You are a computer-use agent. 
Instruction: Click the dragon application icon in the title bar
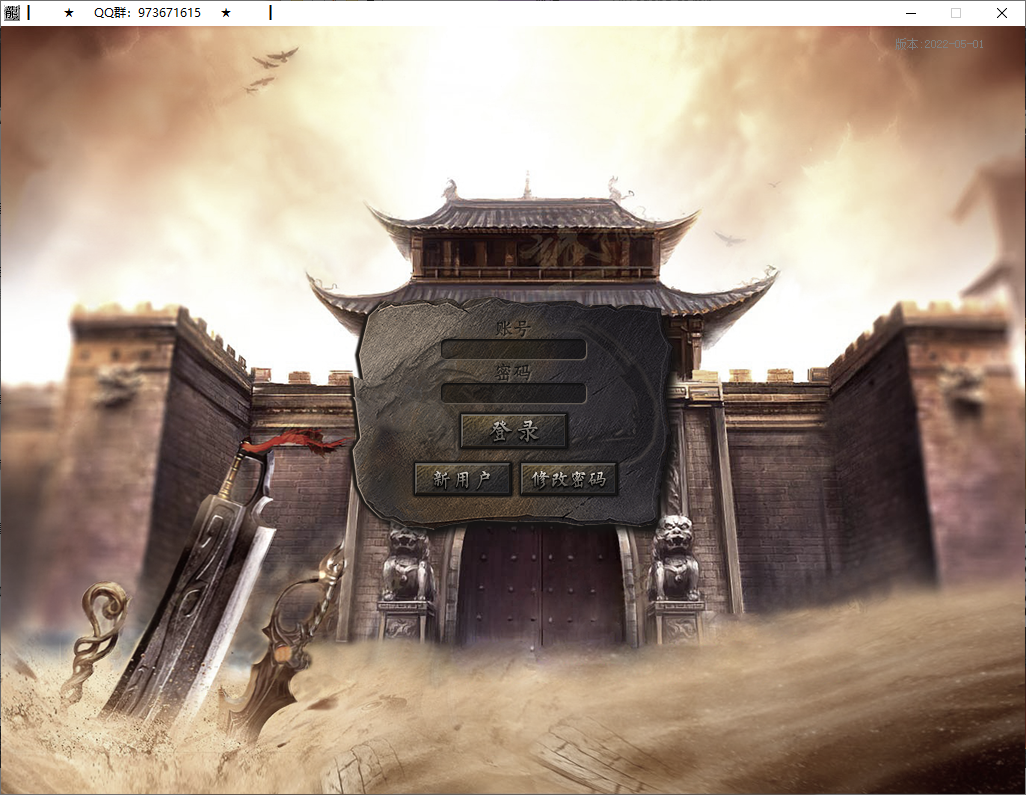coord(14,13)
